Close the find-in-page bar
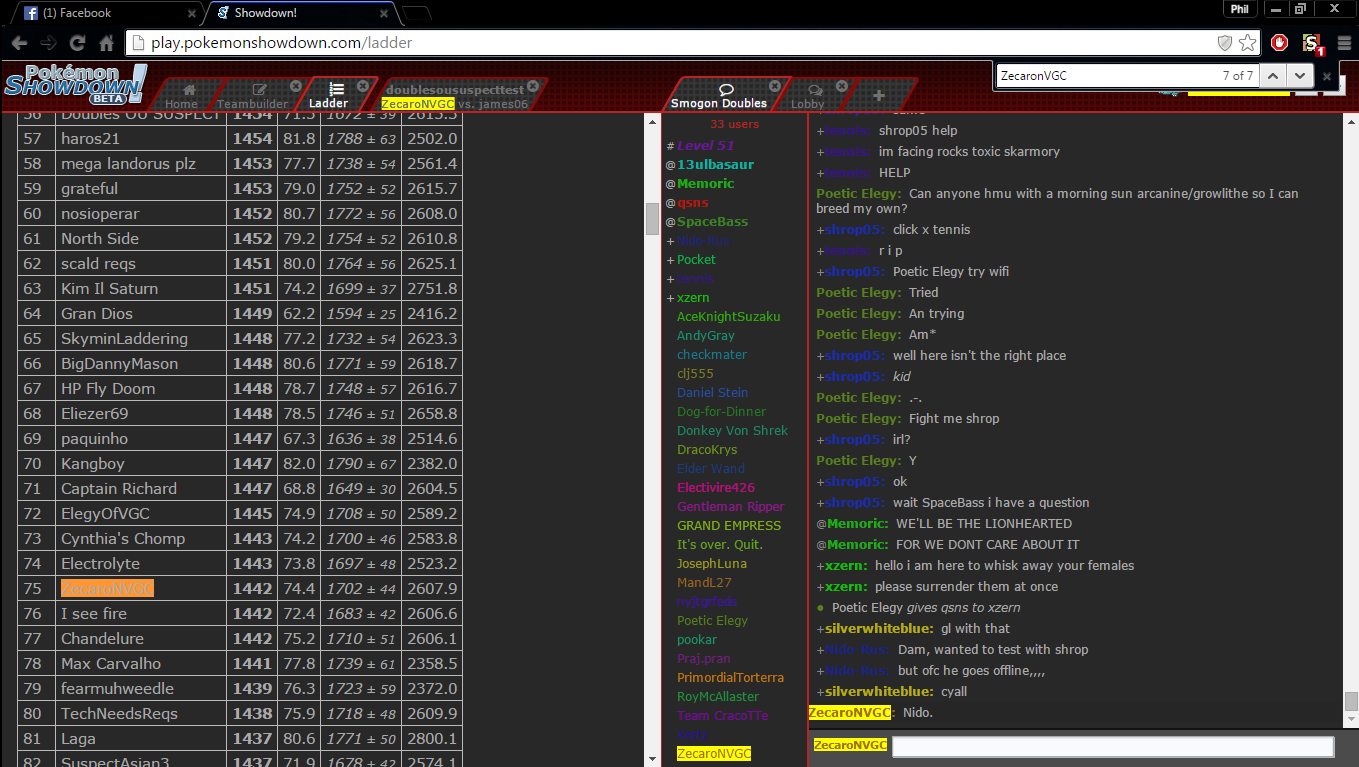 click(x=1327, y=76)
